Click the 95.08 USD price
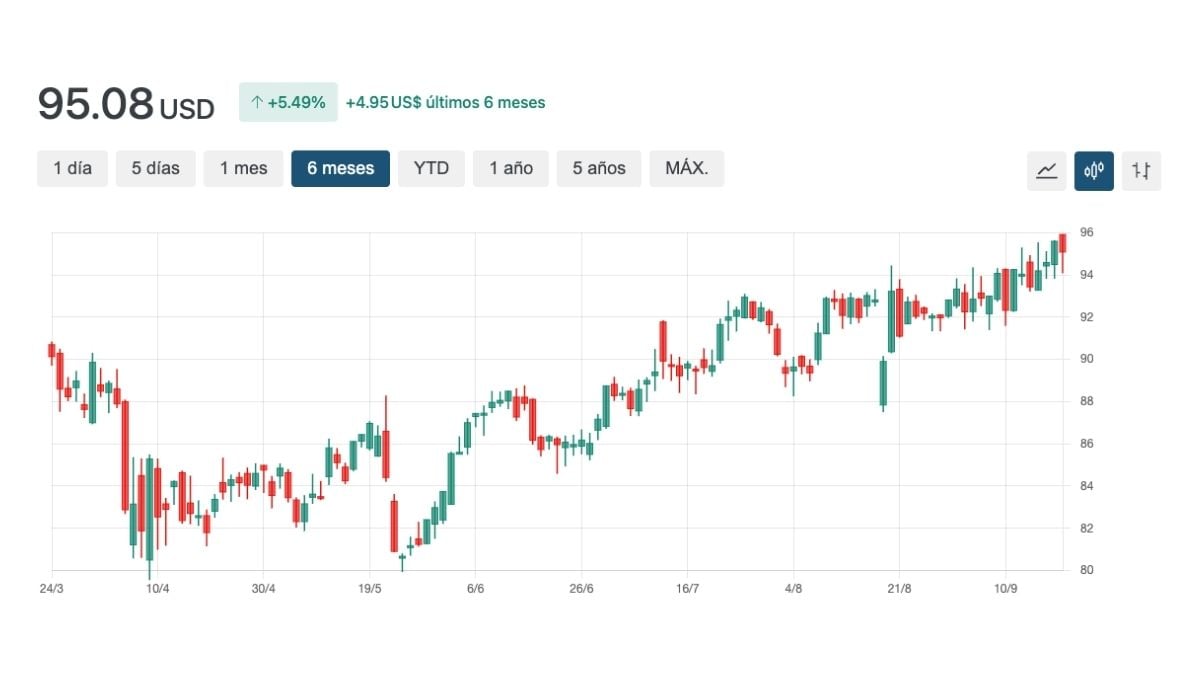Image resolution: width=1200 pixels, height=675 pixels. (x=125, y=104)
